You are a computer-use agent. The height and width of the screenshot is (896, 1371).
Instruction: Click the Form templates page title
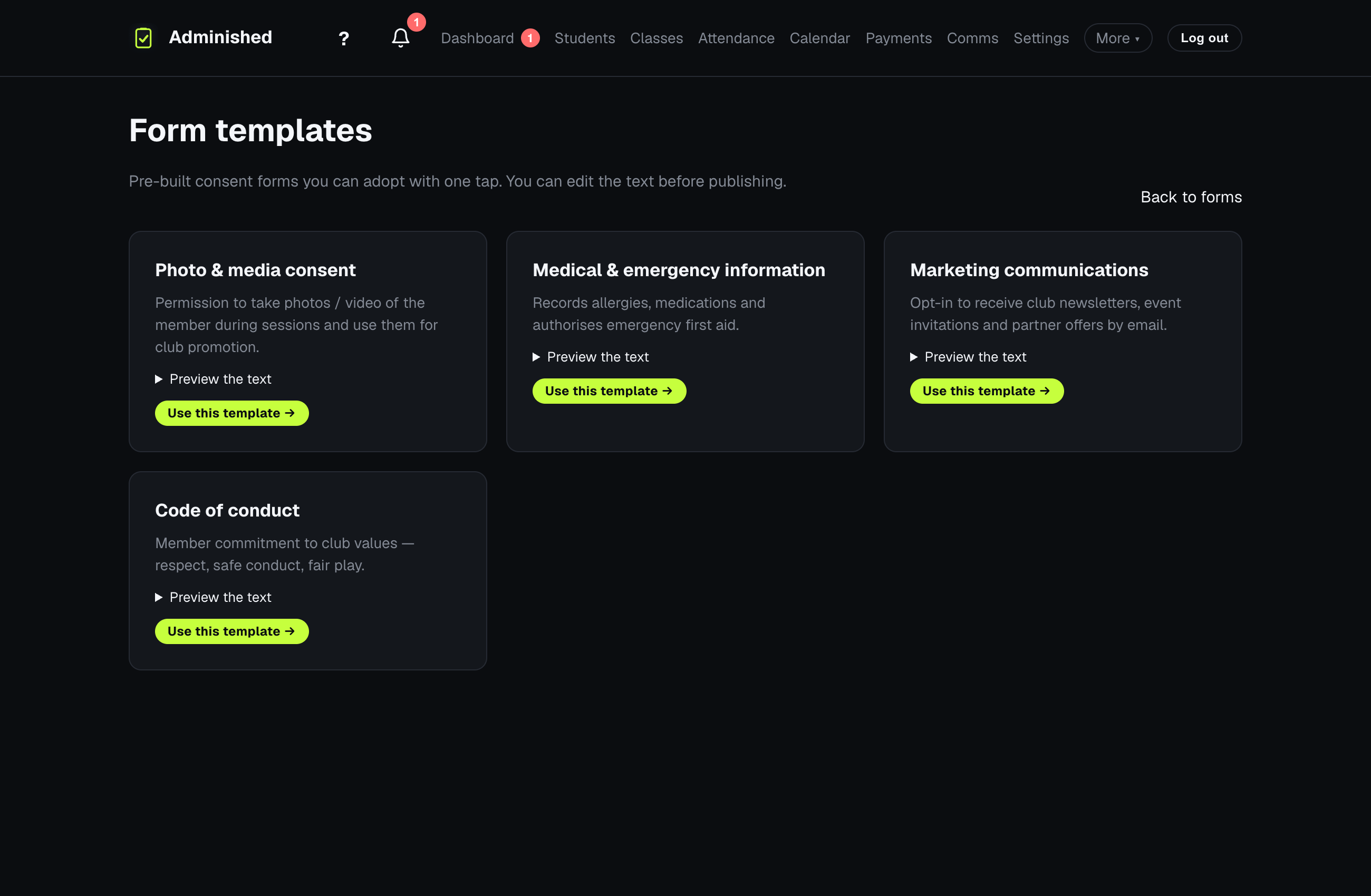(250, 130)
